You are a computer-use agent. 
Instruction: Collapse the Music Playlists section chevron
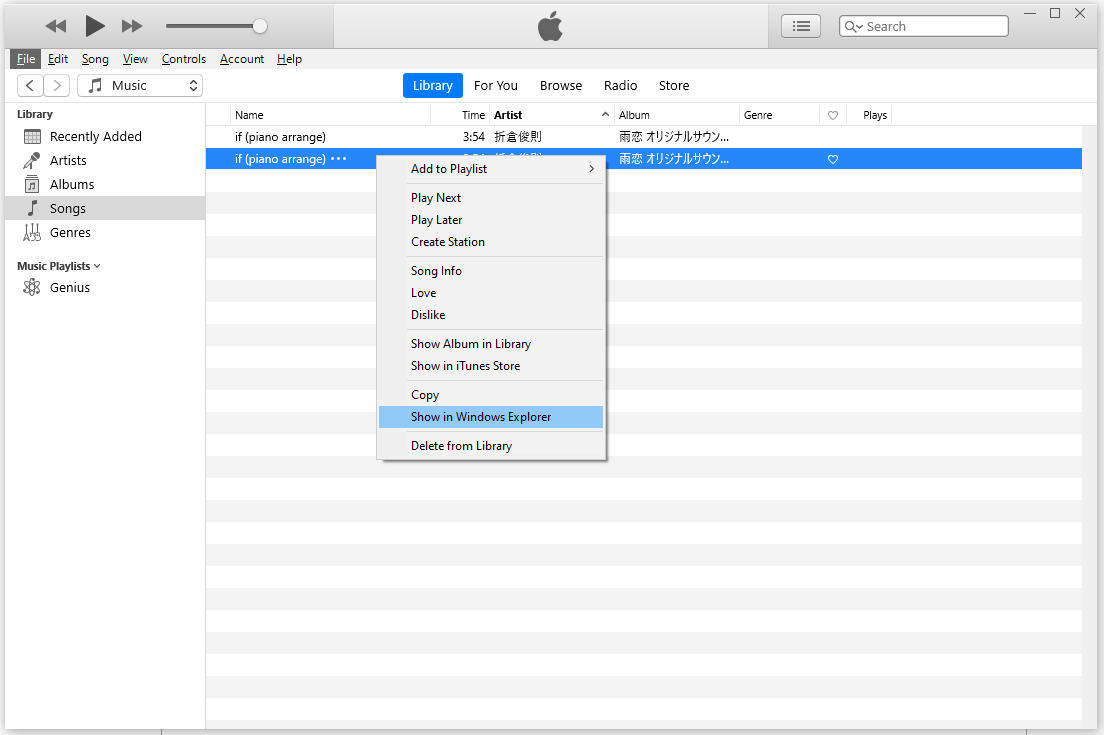click(x=97, y=266)
